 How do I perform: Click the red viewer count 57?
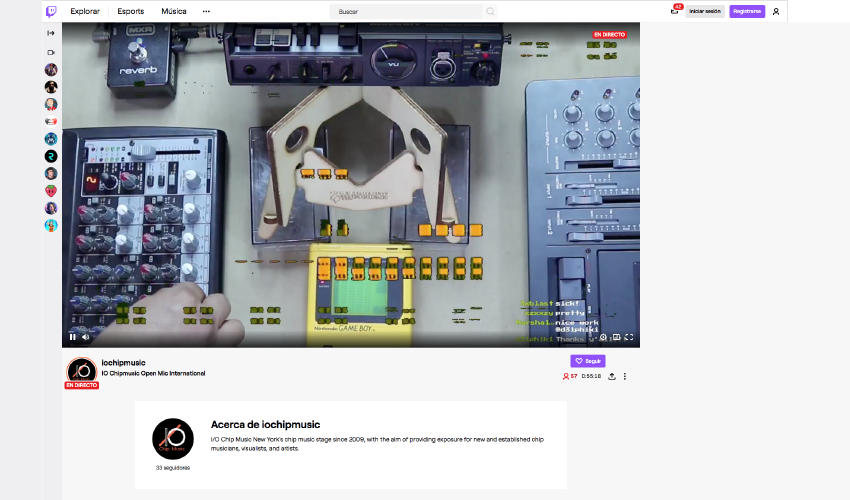point(570,376)
